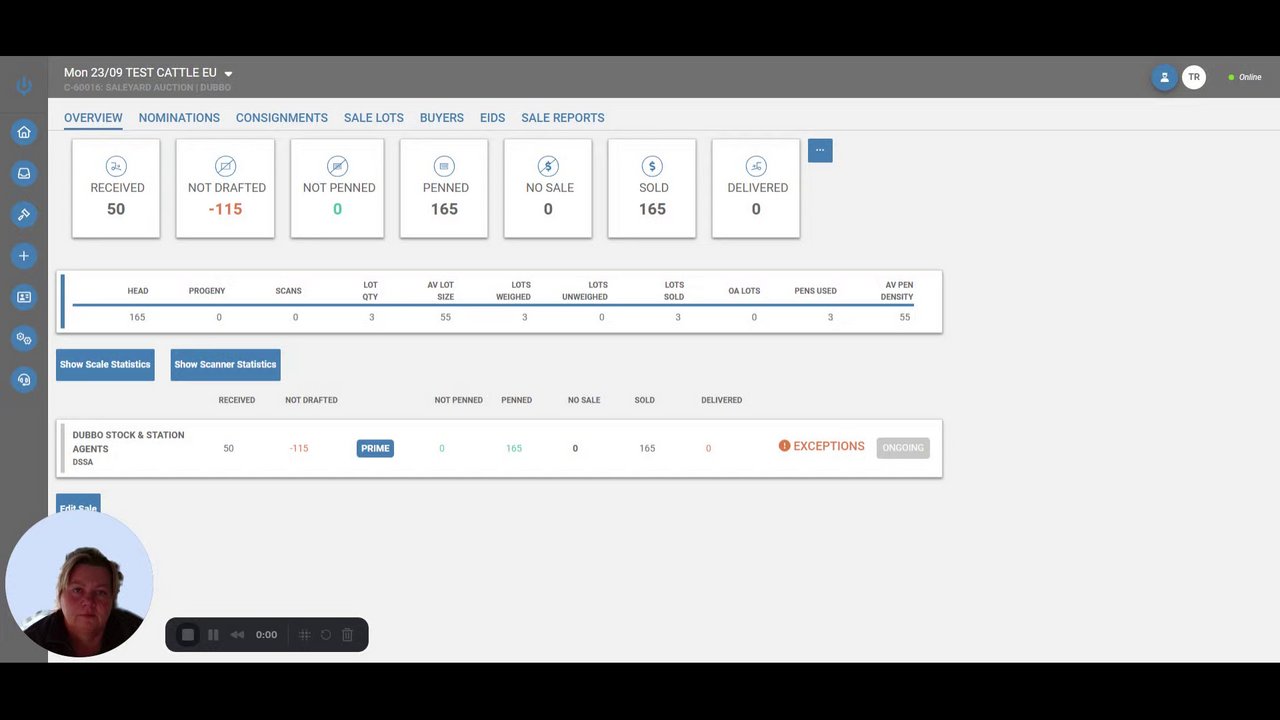Click the PENNED card value 165
1280x720 pixels.
point(444,209)
